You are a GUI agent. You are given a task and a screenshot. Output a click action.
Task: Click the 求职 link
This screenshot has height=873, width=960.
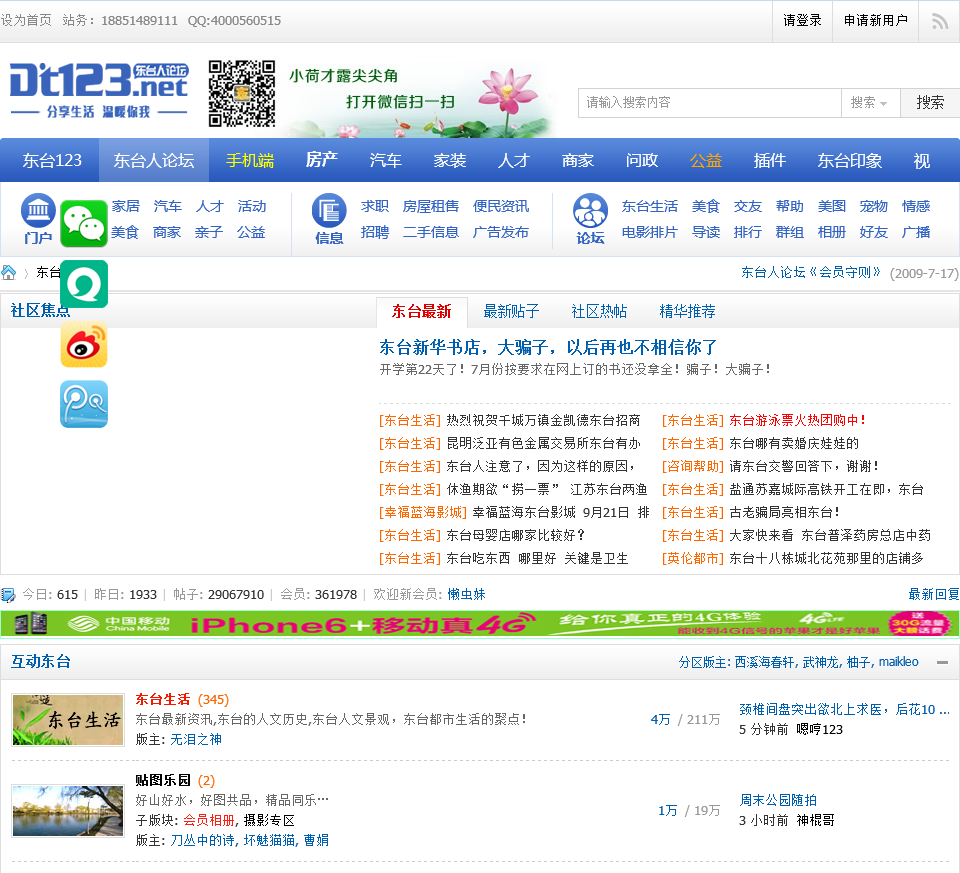coord(375,206)
